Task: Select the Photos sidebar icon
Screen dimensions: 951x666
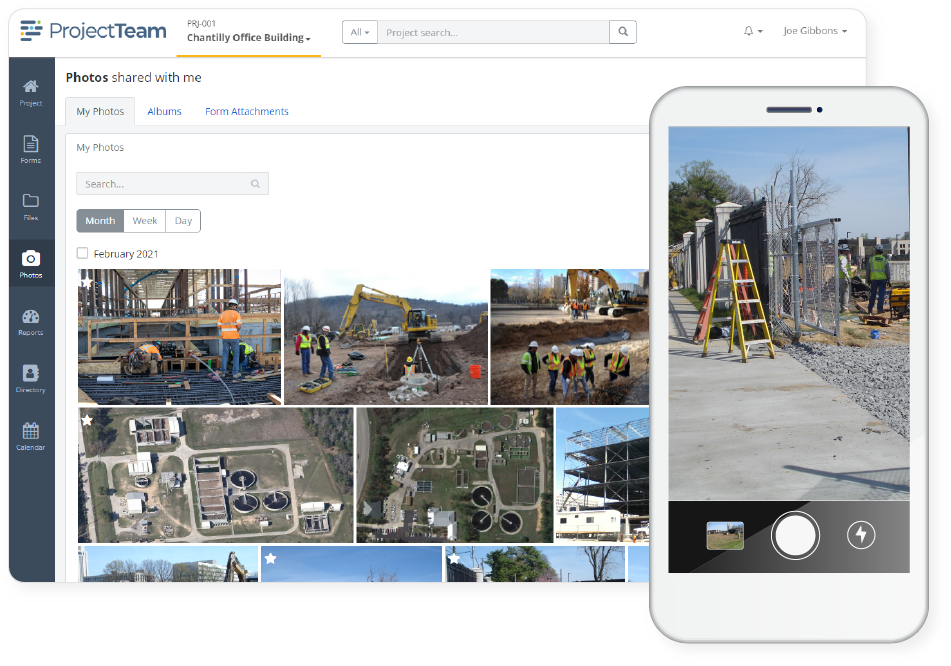Action: [x=31, y=262]
